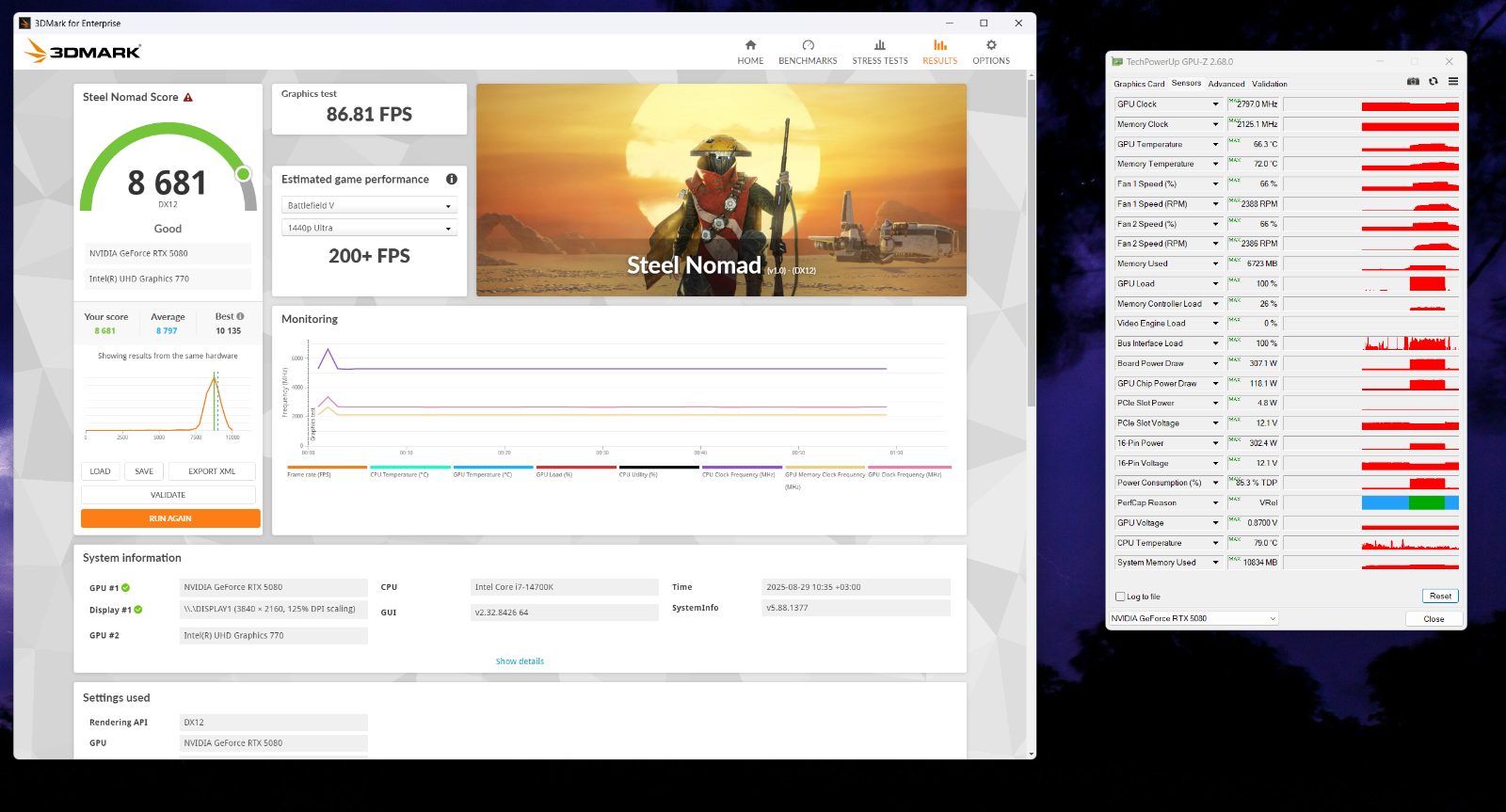Click the EXPORT XML button

click(x=212, y=471)
